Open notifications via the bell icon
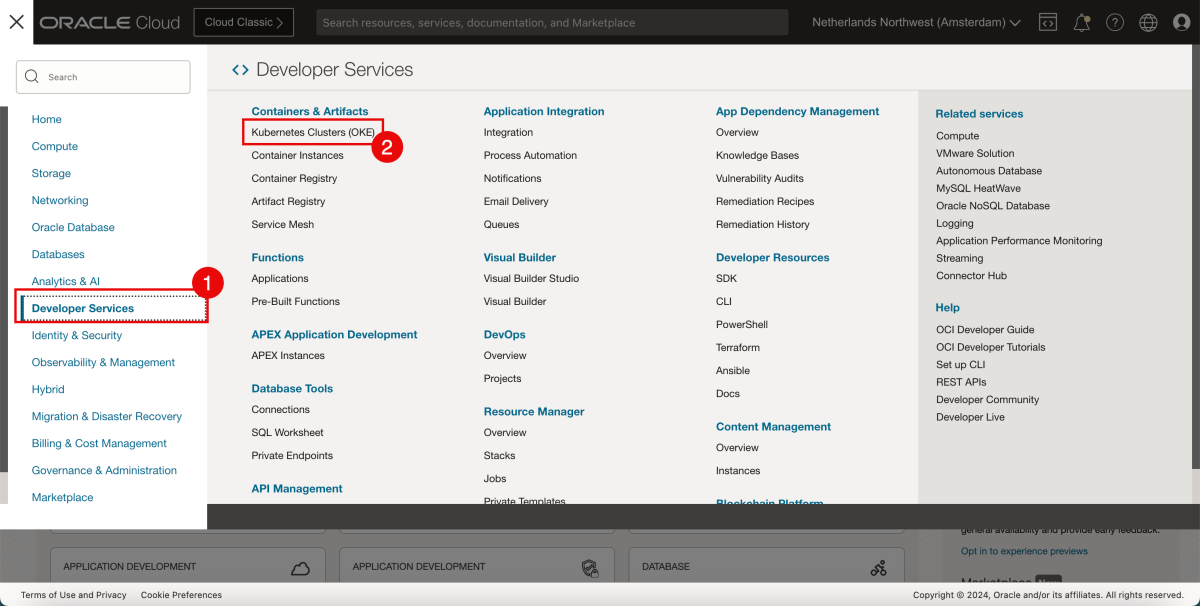Screen dimensions: 1200x606 [x=1081, y=21]
